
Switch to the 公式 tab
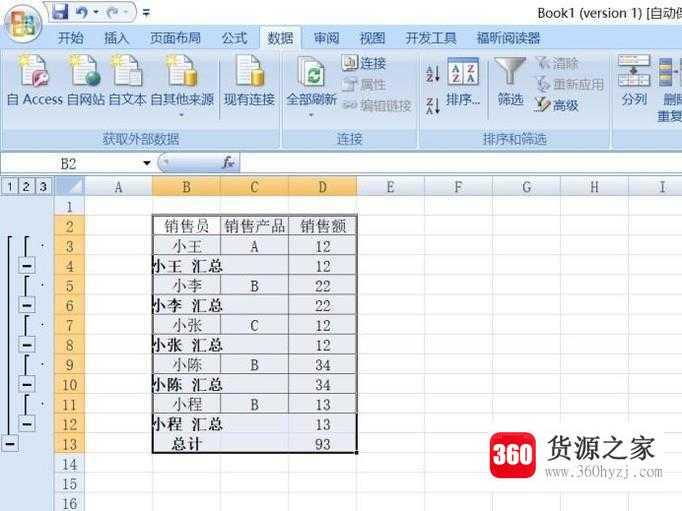(234, 39)
